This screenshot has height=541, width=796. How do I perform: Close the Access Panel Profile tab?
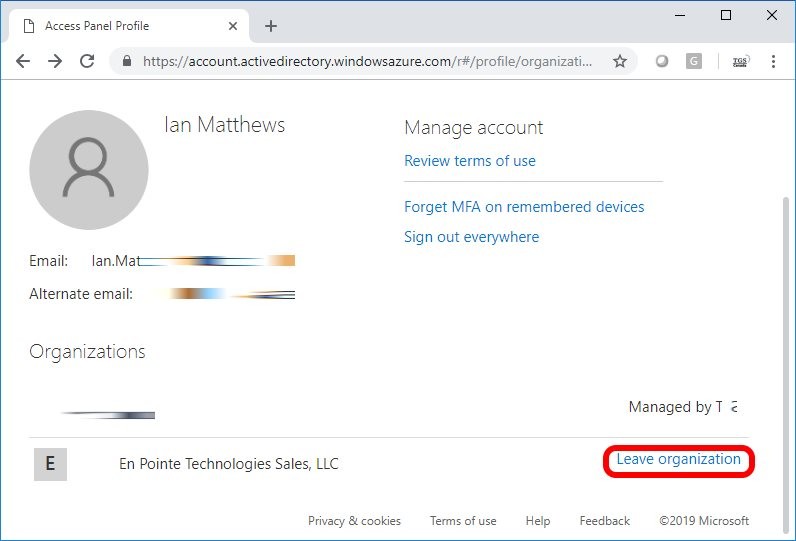[232, 26]
